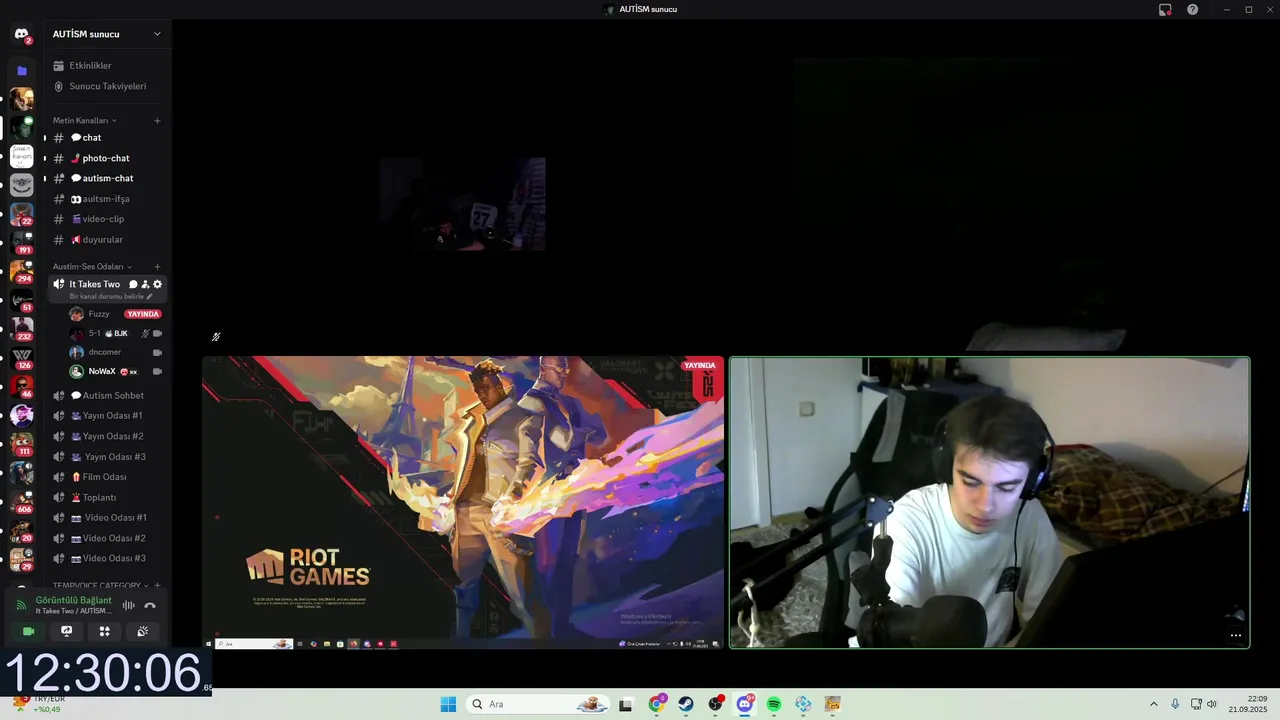Viewport: 1280px width, 720px height.
Task: Open server with 294 unread badge
Action: 22,270
